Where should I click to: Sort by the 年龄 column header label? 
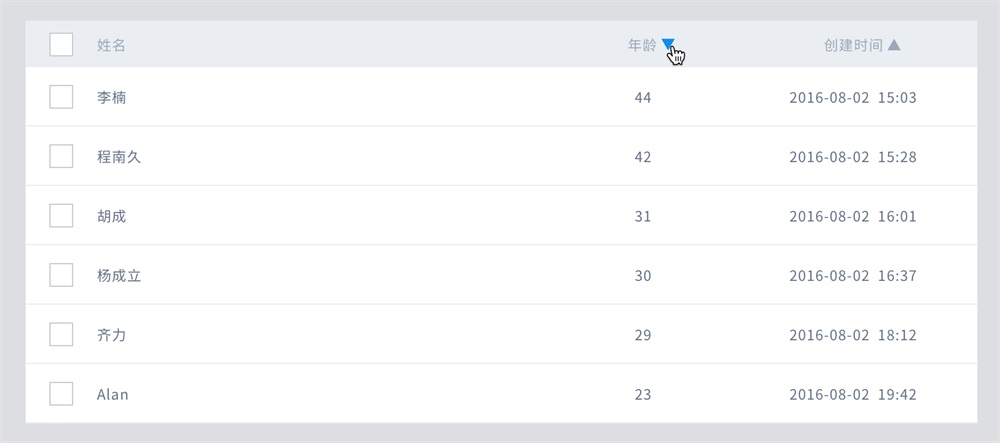(x=642, y=45)
